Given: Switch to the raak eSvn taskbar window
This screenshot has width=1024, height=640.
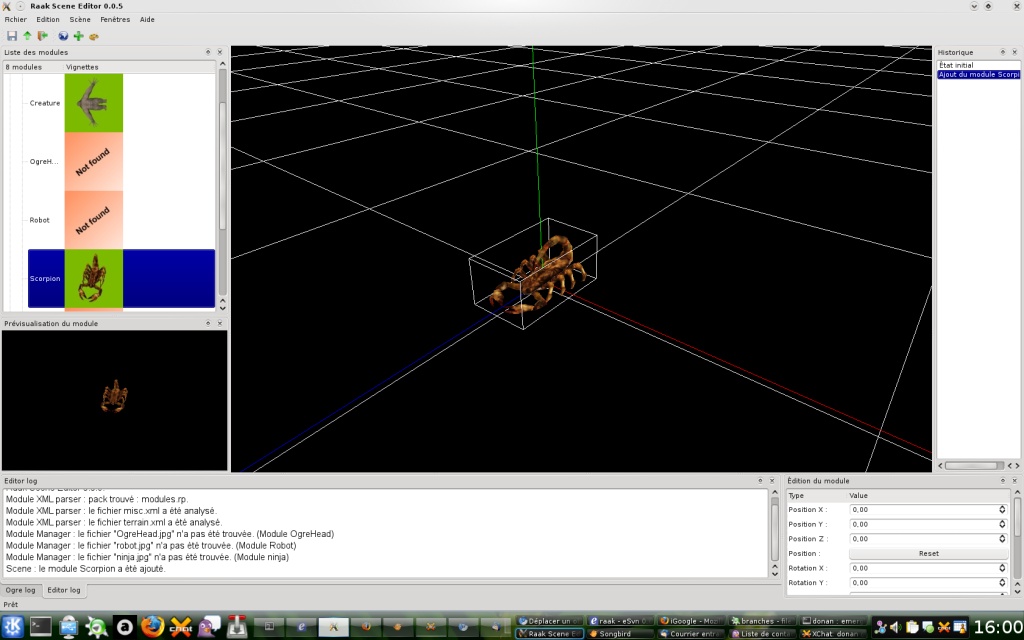Looking at the screenshot, I should (x=620, y=621).
